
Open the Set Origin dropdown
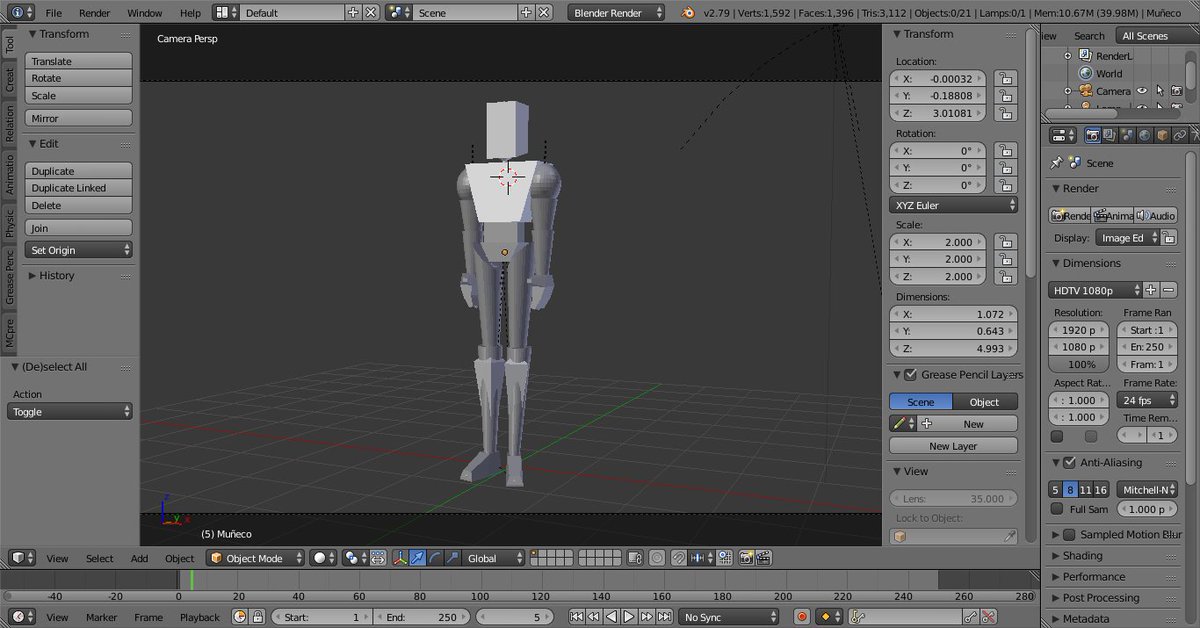[x=79, y=250]
